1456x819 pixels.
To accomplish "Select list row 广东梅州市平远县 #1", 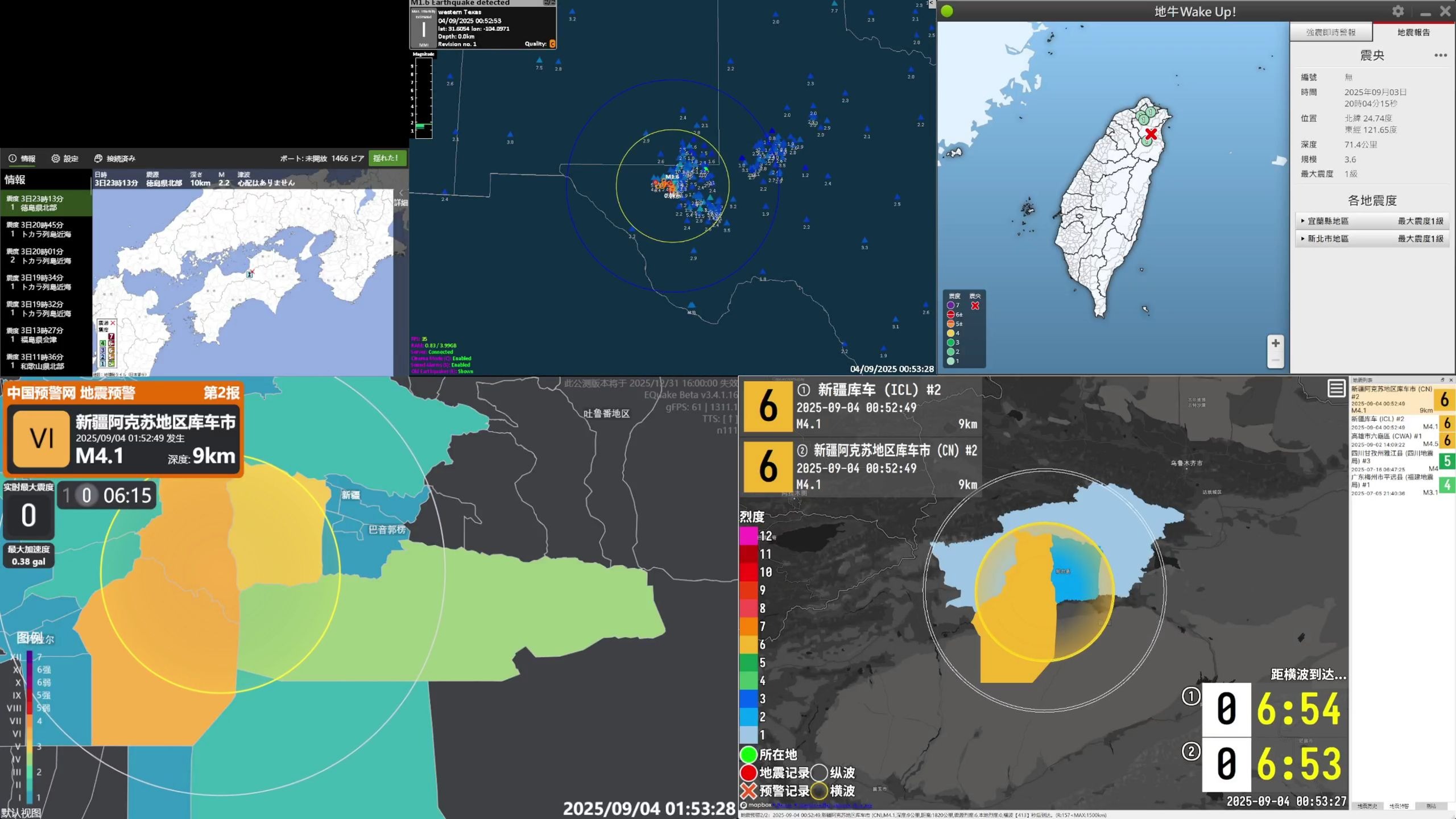I will coord(1402,484).
